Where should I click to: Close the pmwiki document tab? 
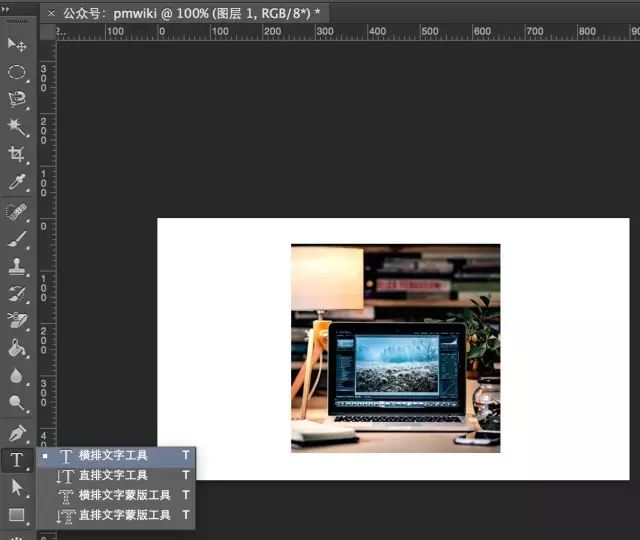tap(51, 13)
